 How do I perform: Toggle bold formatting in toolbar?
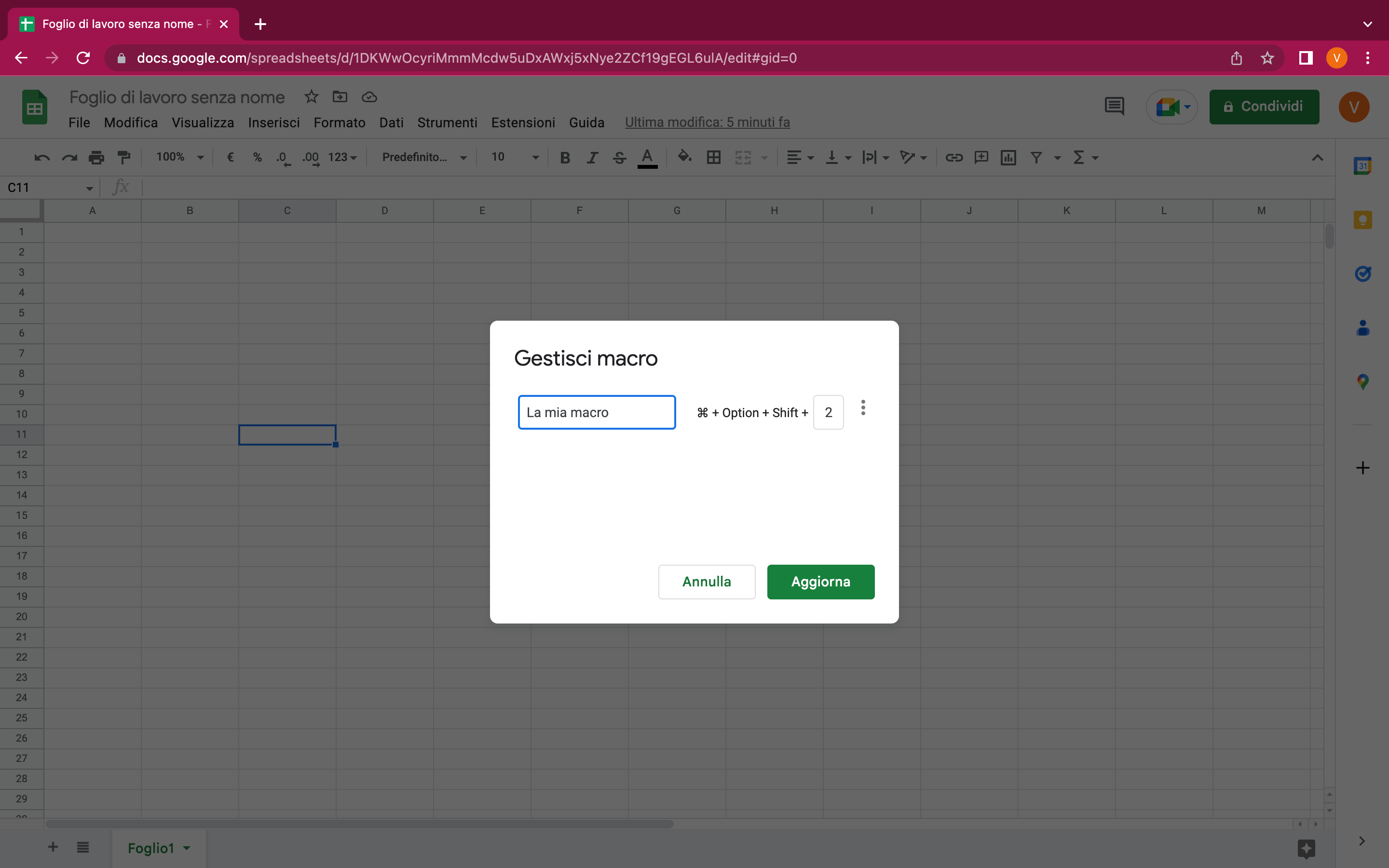565,157
